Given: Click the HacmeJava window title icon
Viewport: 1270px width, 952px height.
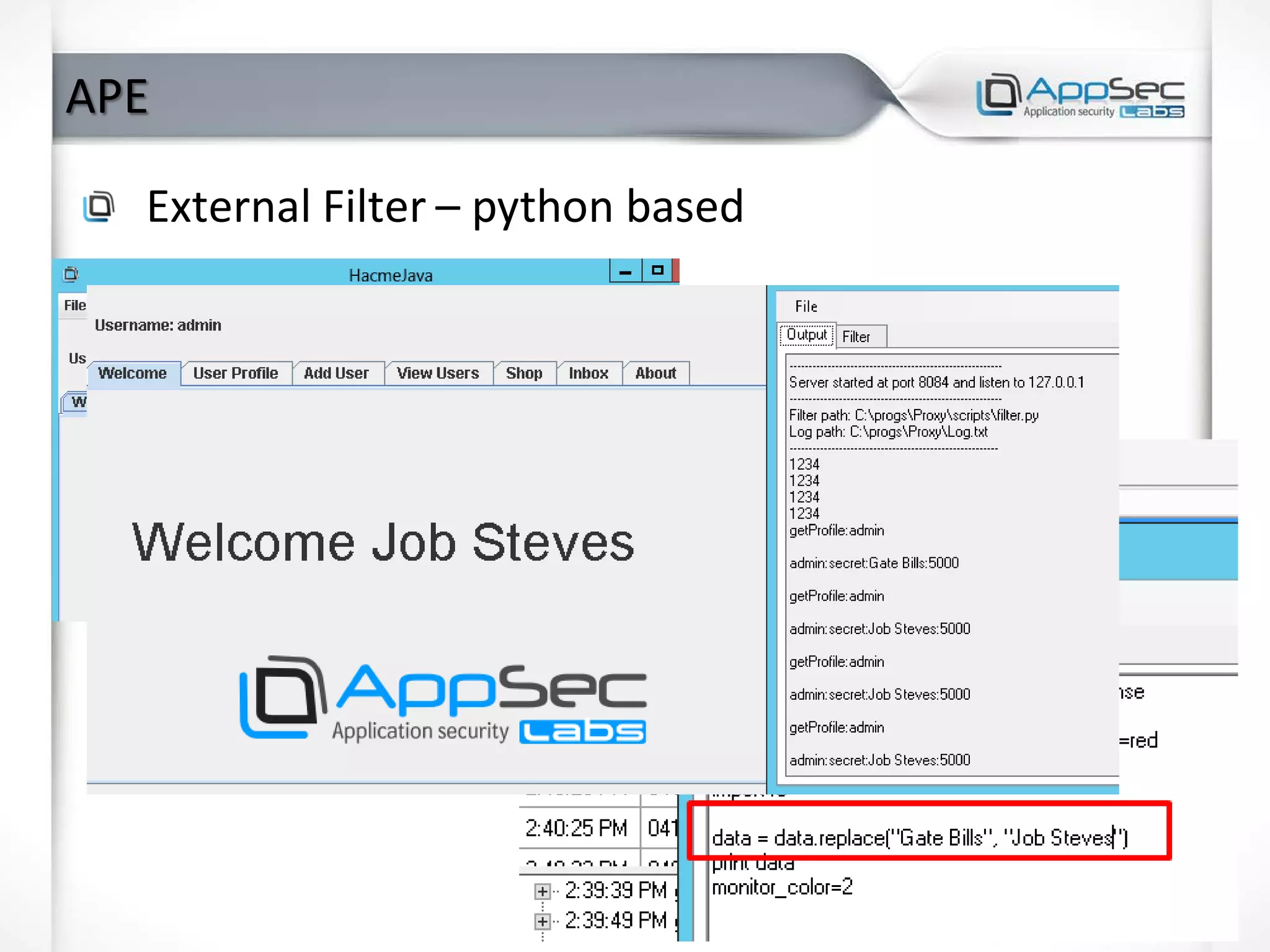Looking at the screenshot, I should pyautogui.click(x=71, y=273).
